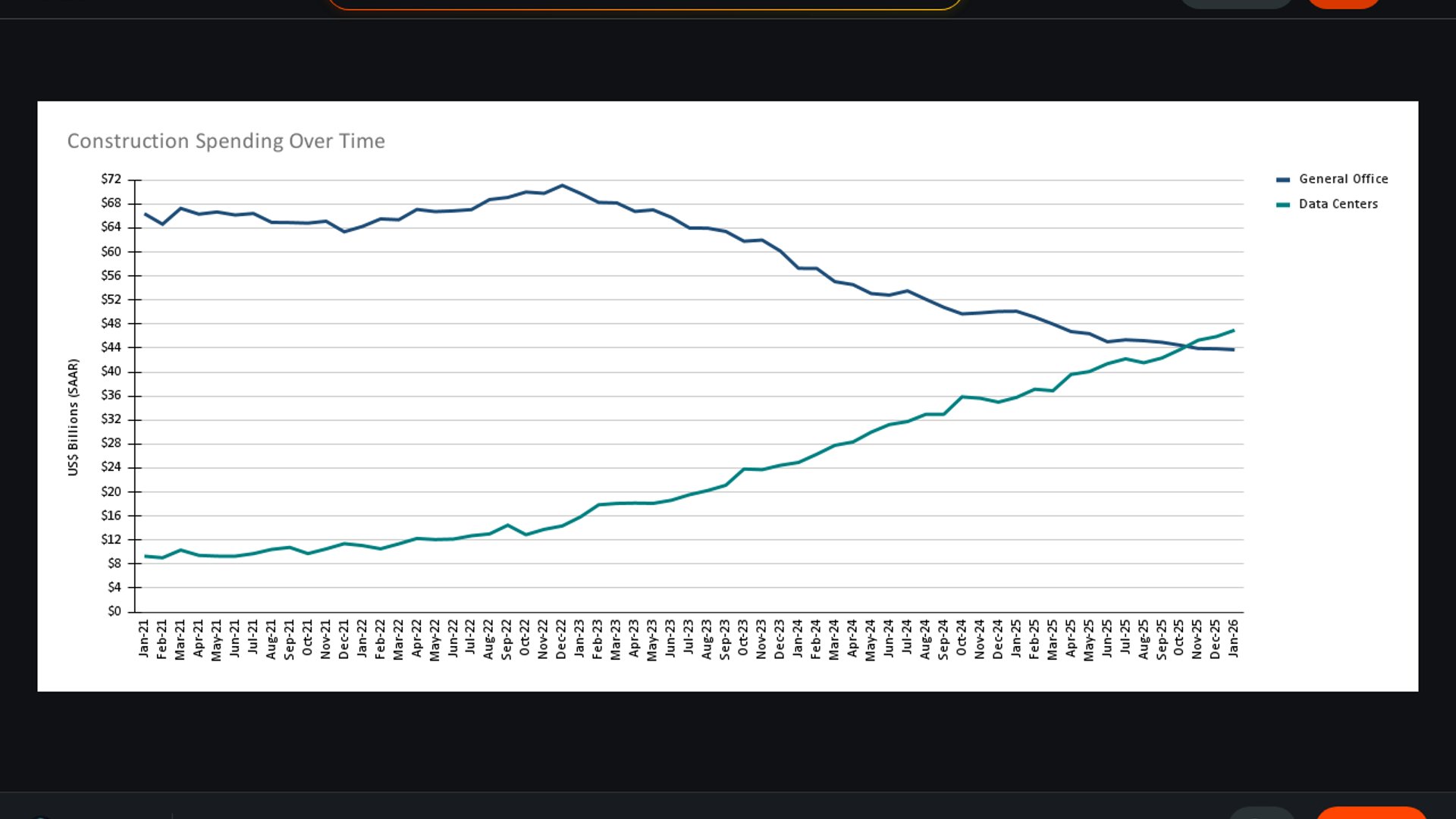
Task: Click the gray button at top right edge
Action: pyautogui.click(x=1235, y=3)
